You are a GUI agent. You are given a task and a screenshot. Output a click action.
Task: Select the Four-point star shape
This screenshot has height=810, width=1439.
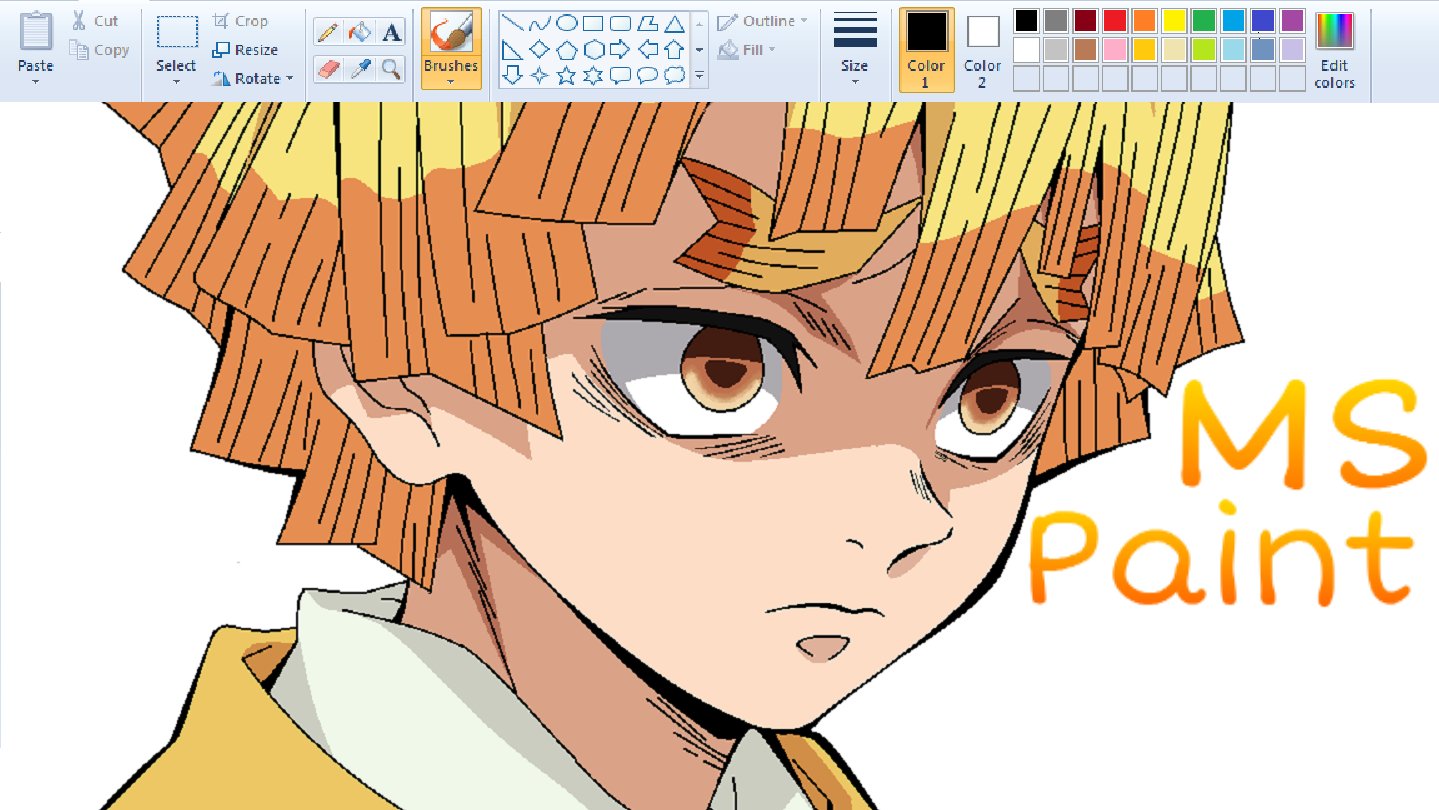click(x=539, y=75)
